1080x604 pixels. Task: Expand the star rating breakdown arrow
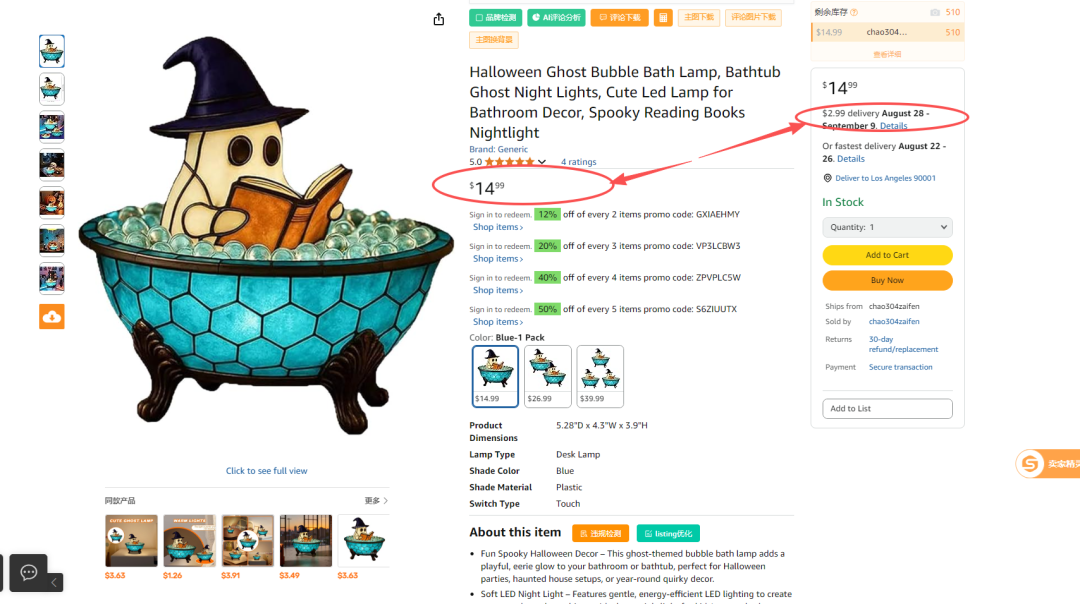[x=542, y=162]
